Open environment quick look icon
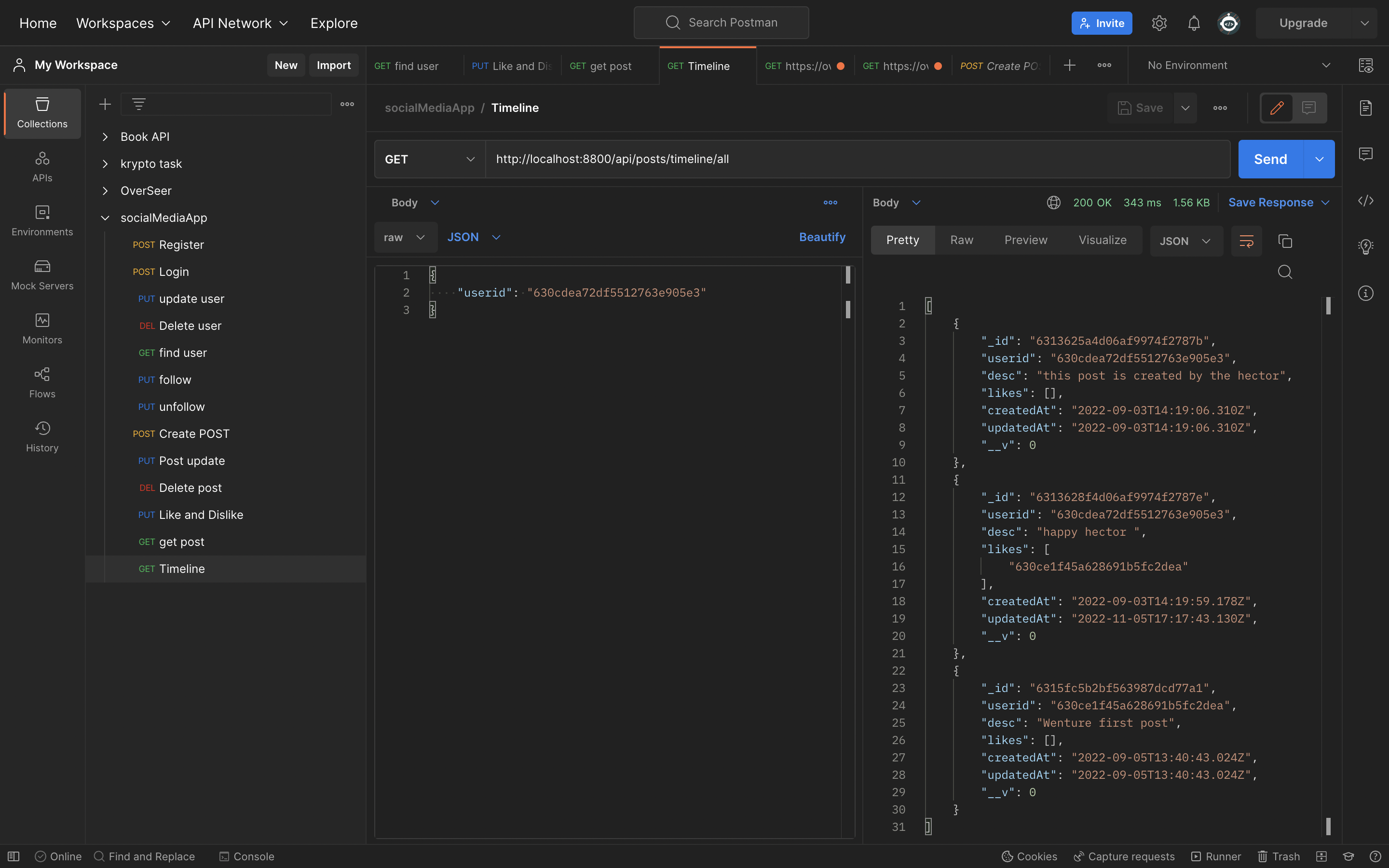The height and width of the screenshot is (868, 1389). click(1366, 66)
